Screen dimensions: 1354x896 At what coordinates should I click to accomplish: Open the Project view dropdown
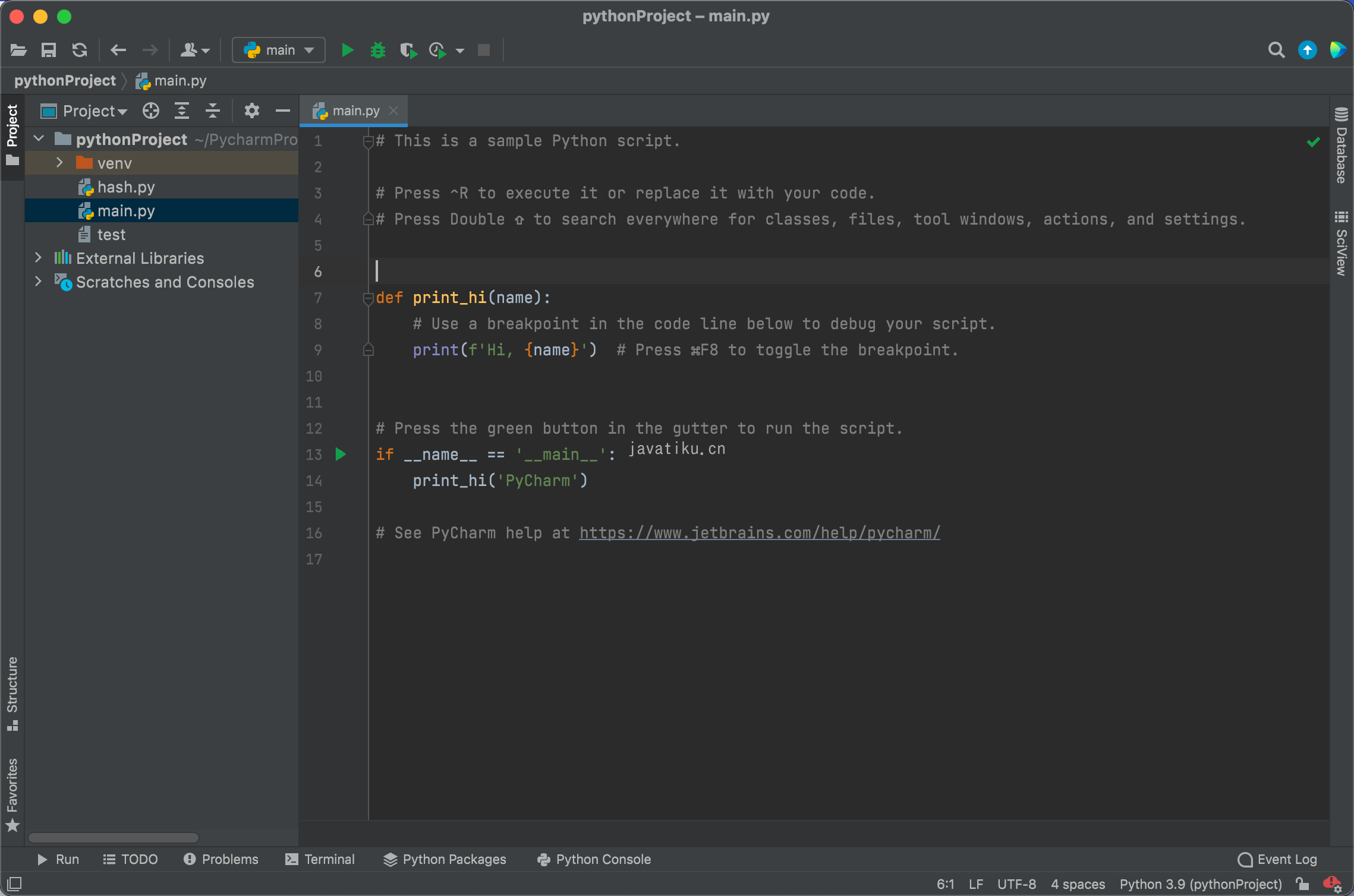click(84, 111)
